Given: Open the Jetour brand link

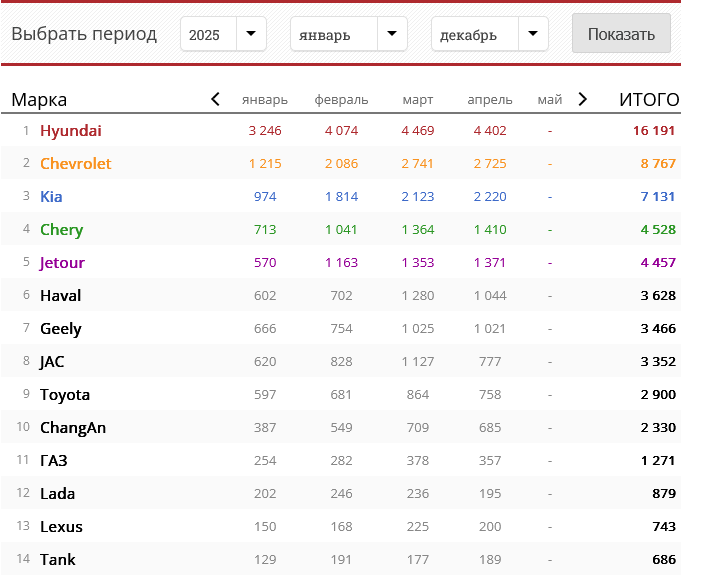Looking at the screenshot, I should (62, 263).
